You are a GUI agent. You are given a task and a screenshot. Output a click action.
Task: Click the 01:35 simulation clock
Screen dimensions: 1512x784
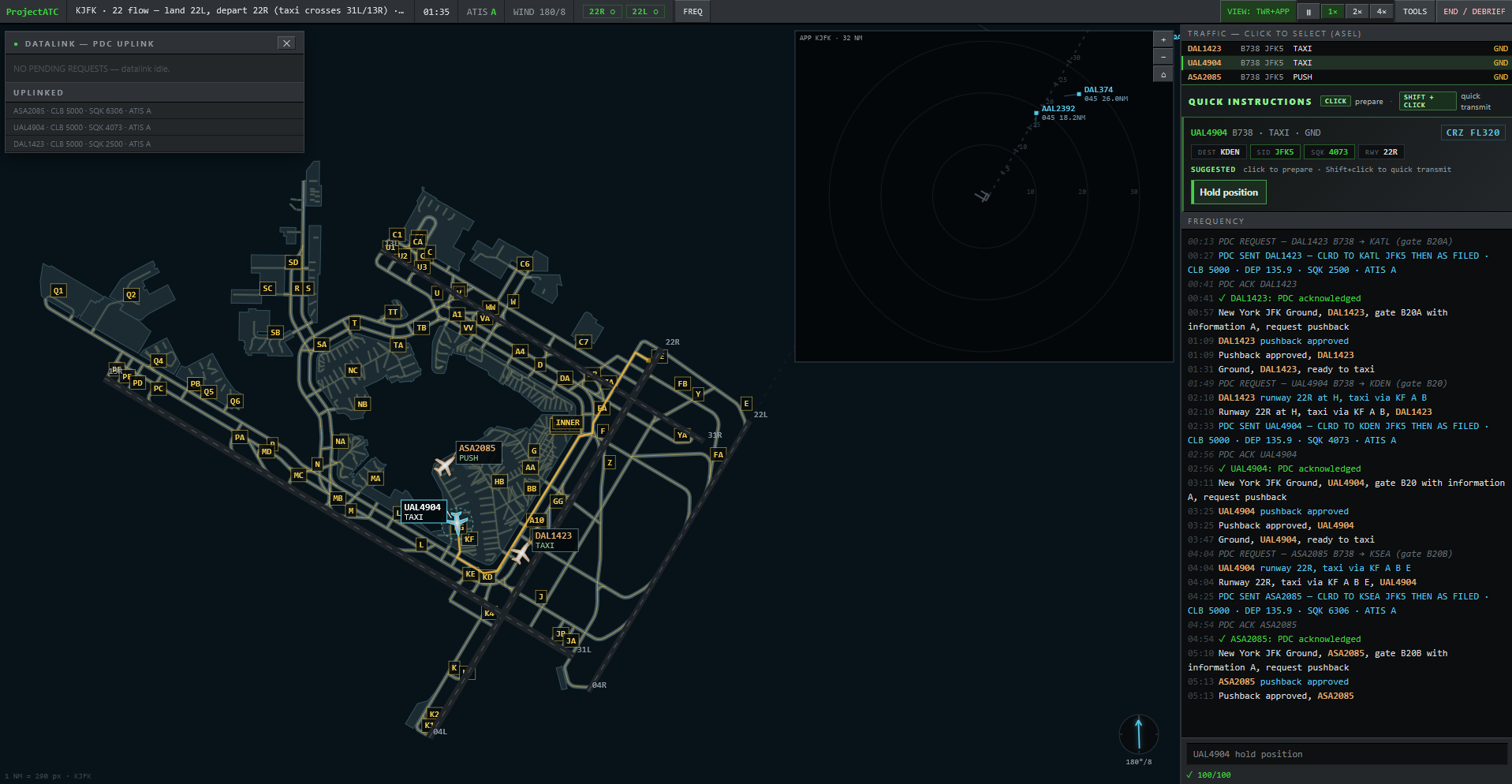point(436,12)
